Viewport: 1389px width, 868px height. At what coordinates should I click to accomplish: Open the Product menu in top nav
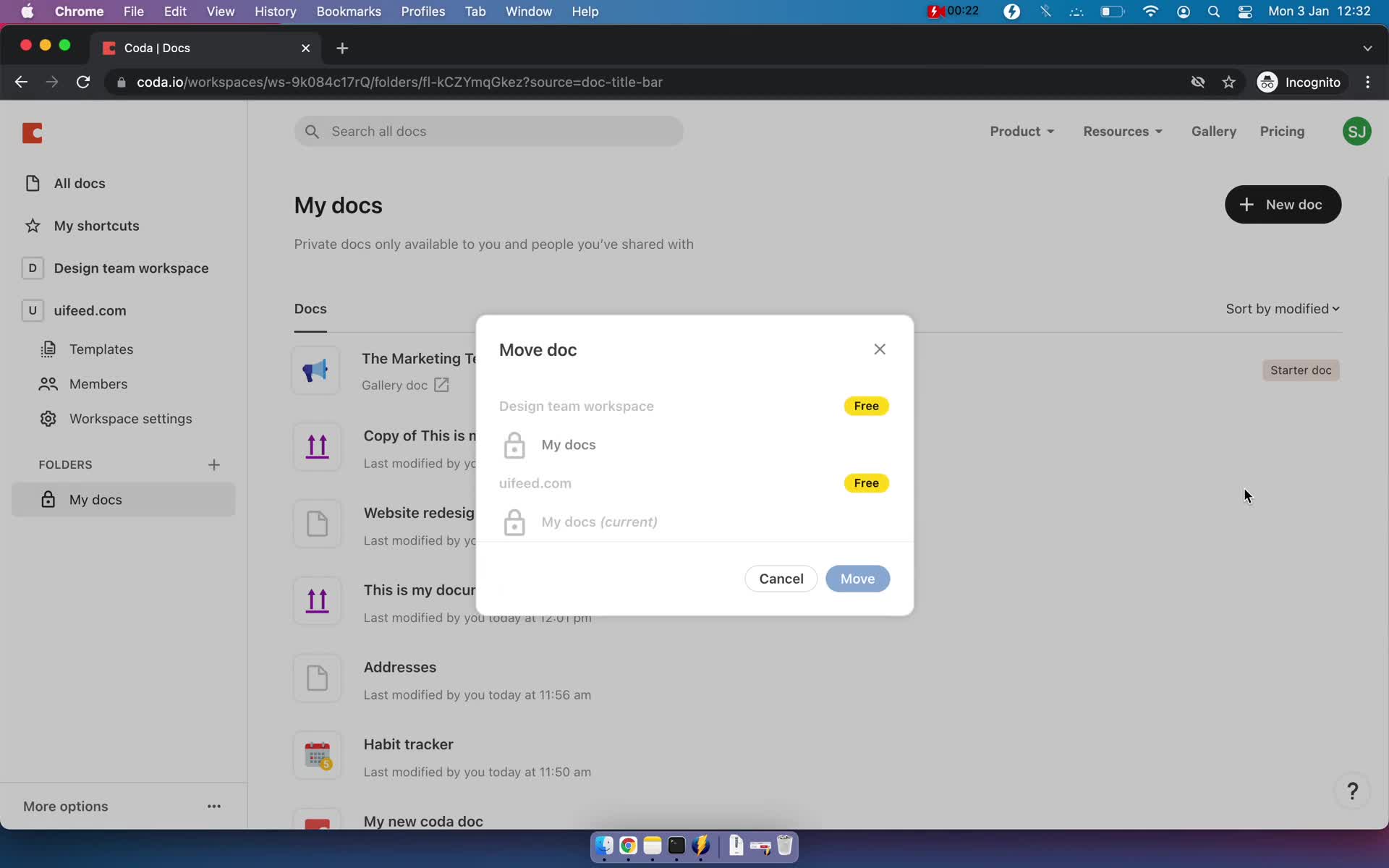pyautogui.click(x=1021, y=131)
